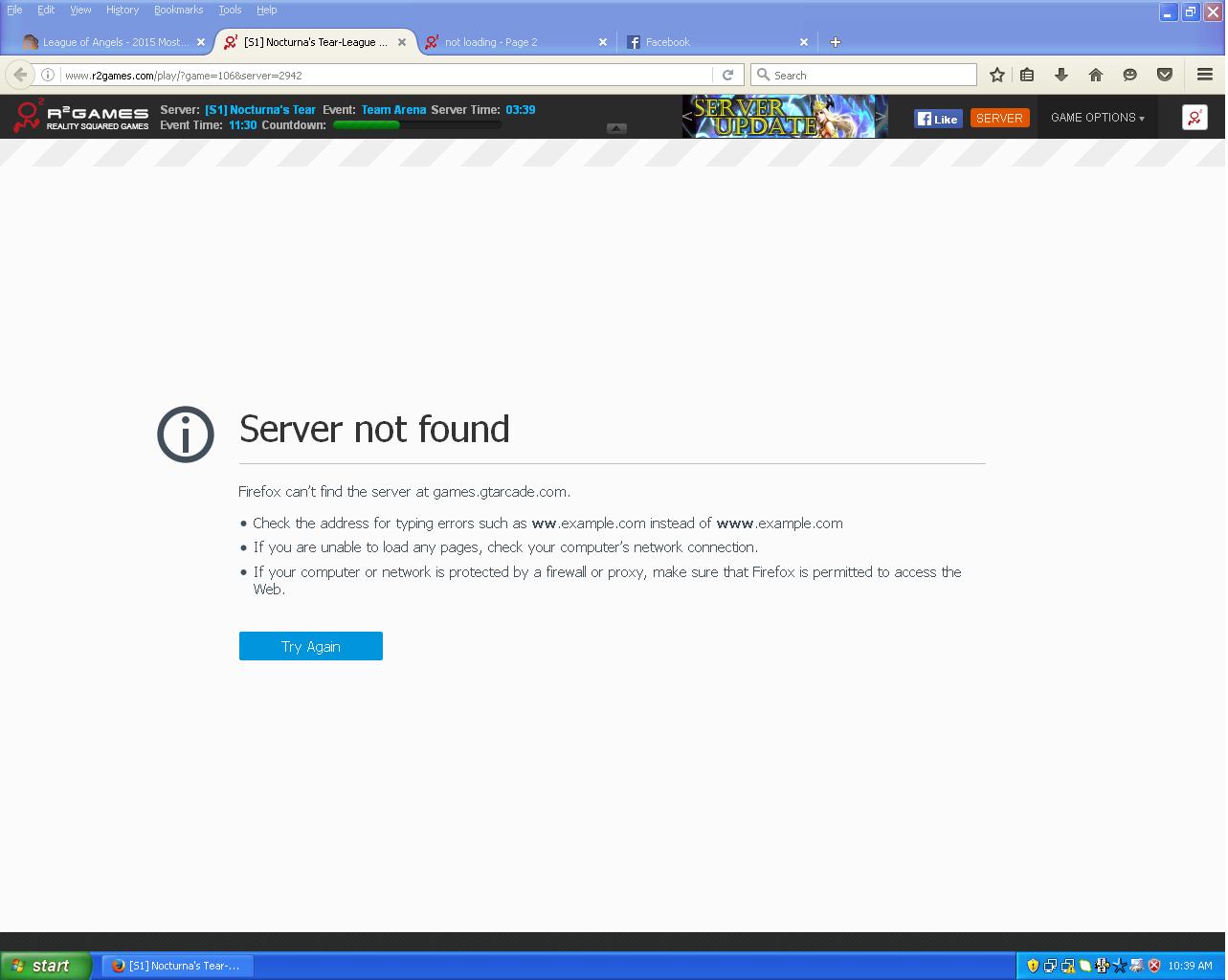Click the orange SERVER button

click(x=999, y=118)
